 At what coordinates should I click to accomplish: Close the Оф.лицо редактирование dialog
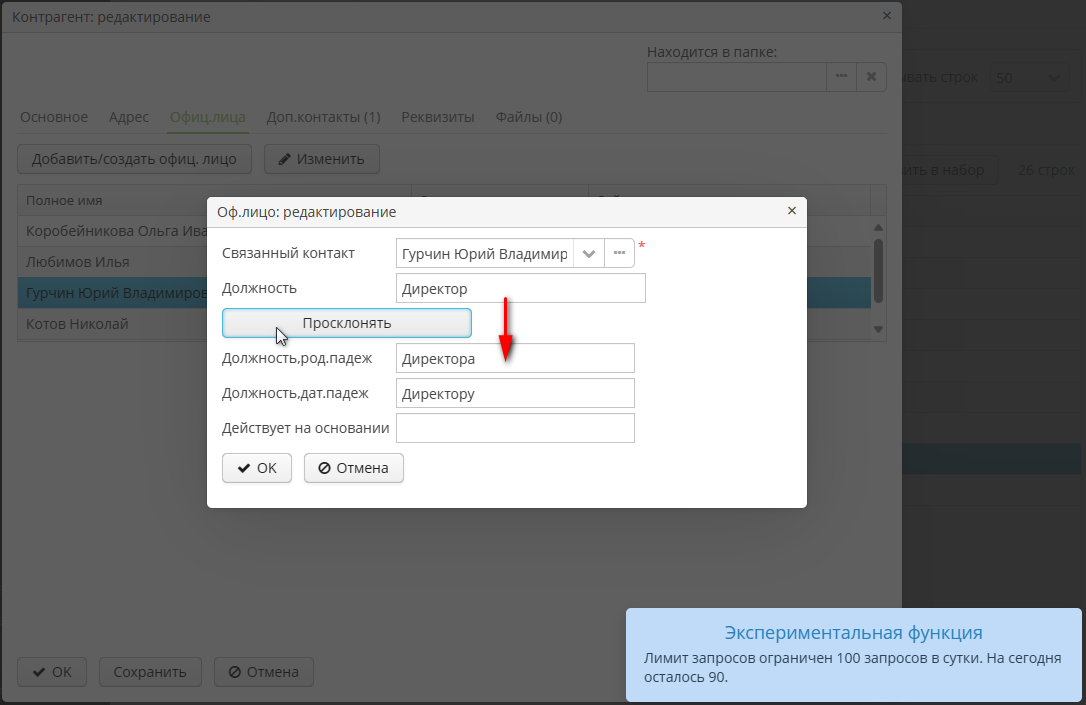791,211
